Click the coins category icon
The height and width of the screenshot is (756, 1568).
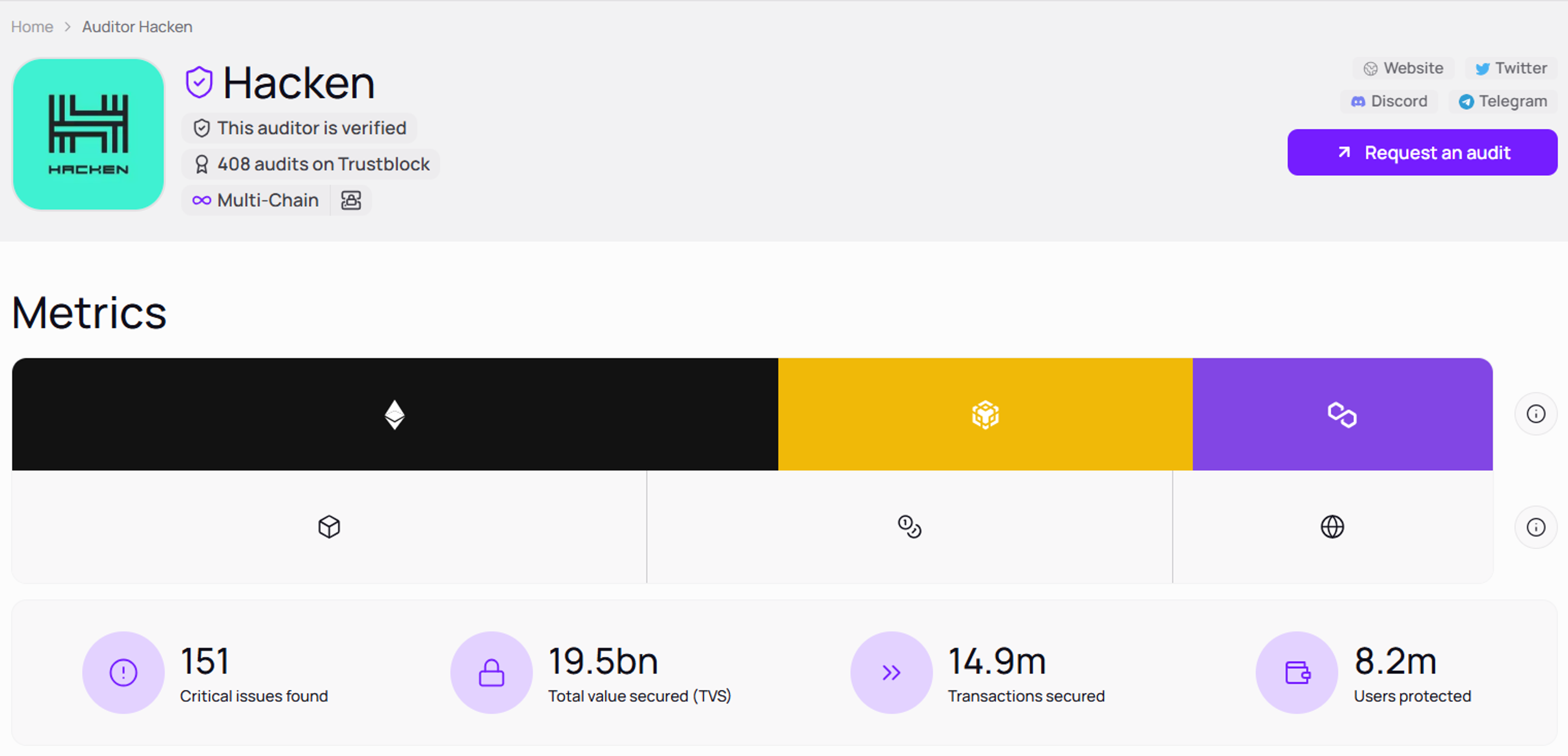pyautogui.click(x=909, y=526)
